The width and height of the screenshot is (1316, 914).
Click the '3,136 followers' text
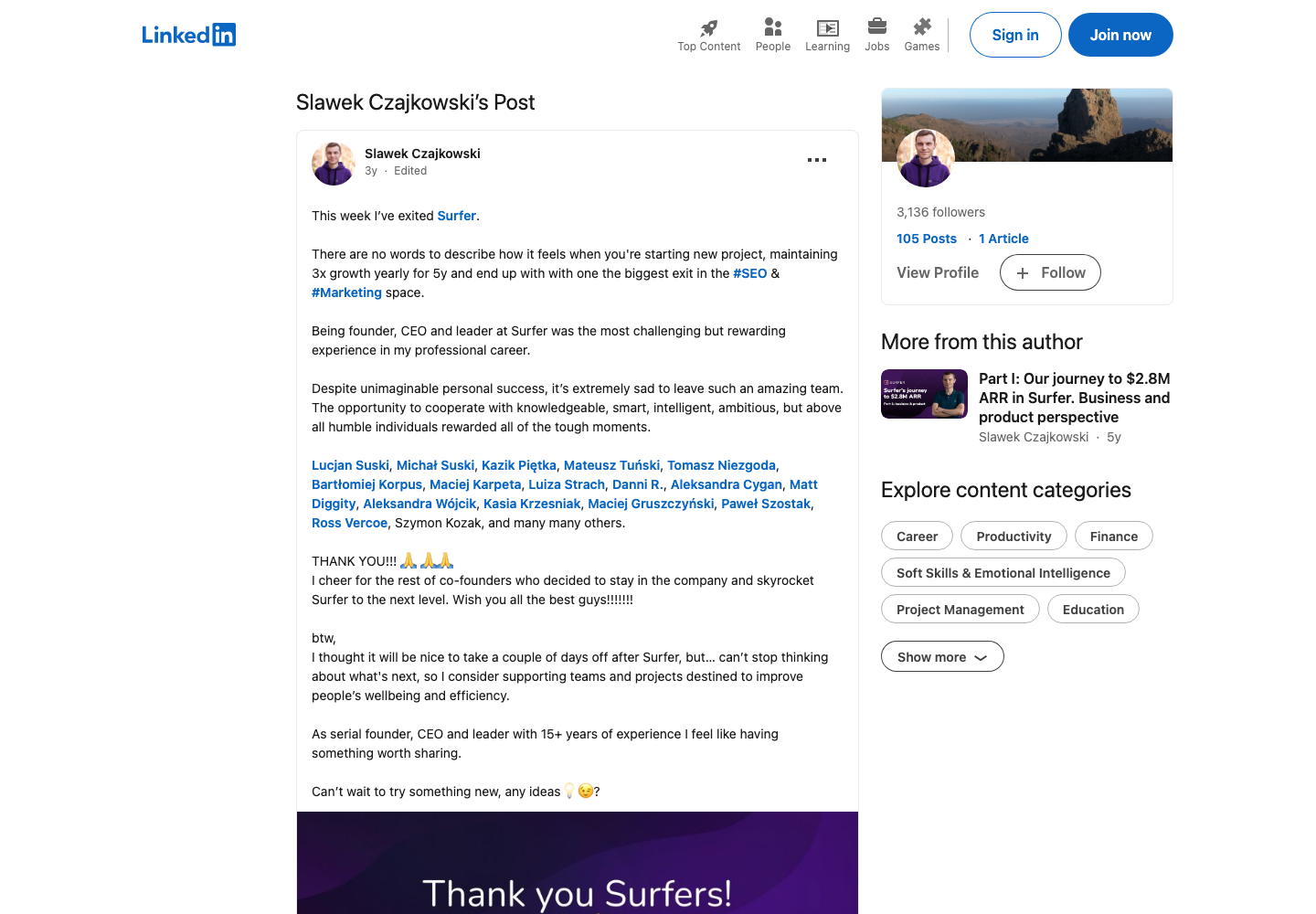(940, 212)
